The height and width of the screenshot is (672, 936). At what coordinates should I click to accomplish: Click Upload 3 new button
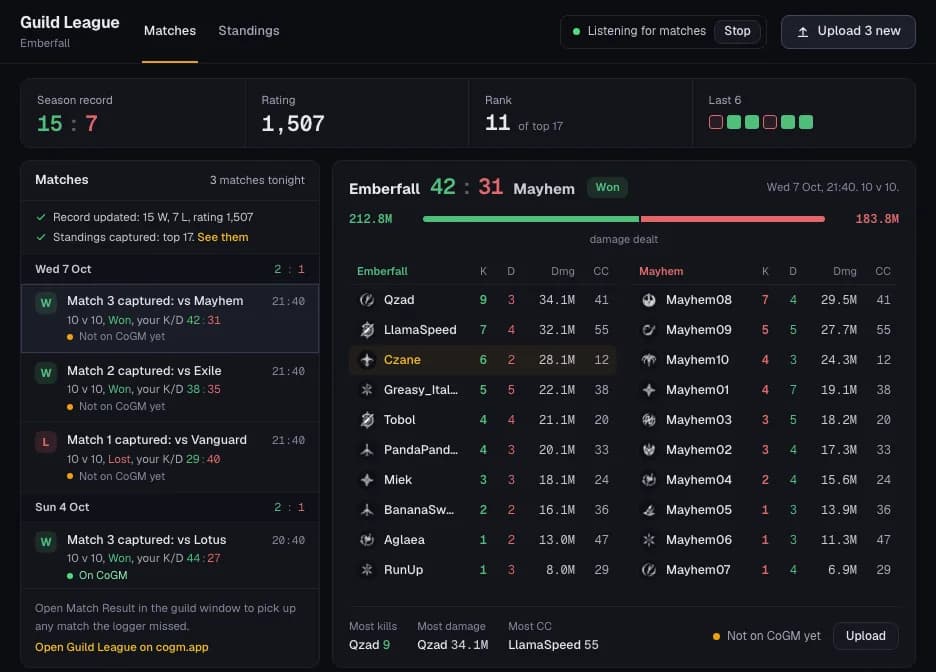[x=848, y=32]
